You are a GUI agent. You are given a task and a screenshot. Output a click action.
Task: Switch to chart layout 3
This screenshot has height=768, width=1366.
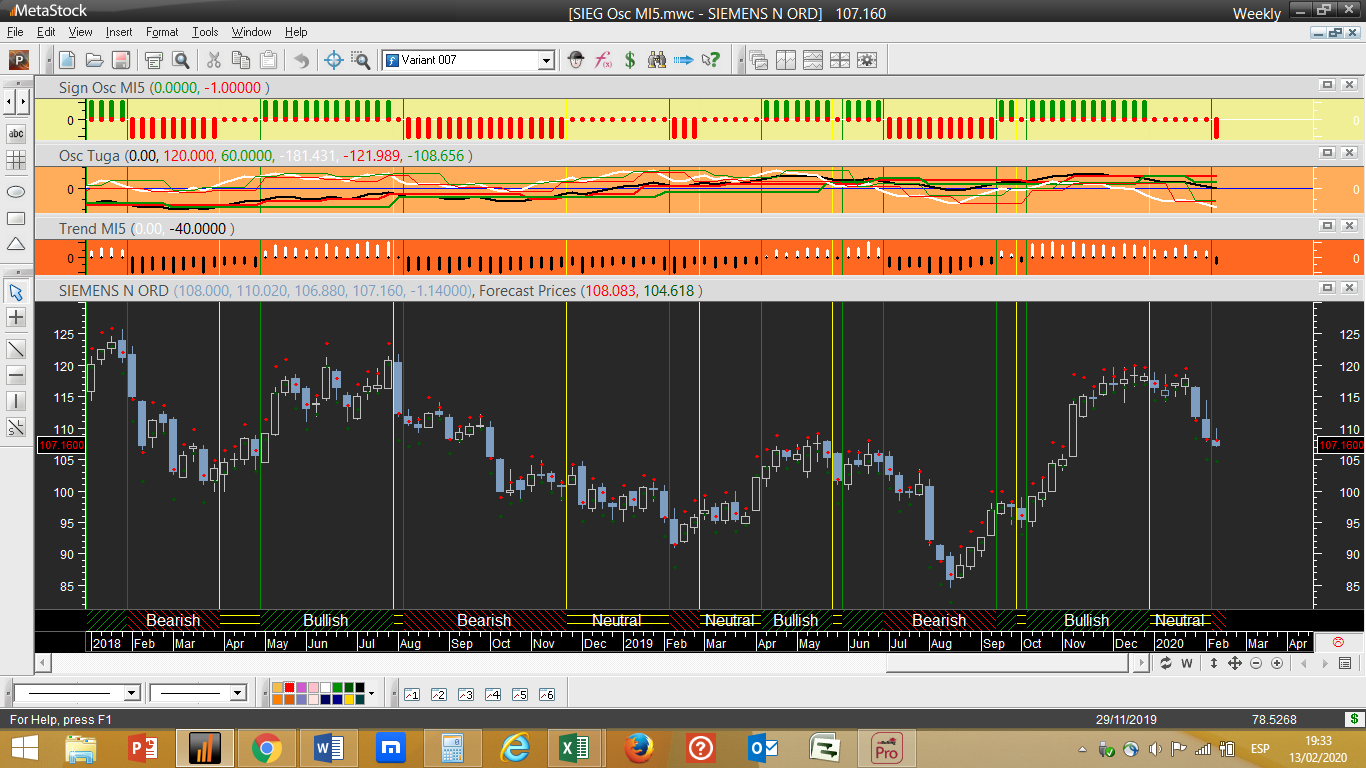[x=465, y=694]
